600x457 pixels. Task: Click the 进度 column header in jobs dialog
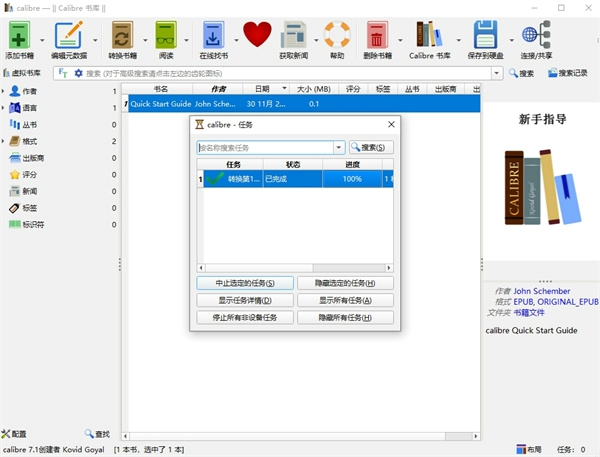point(352,164)
